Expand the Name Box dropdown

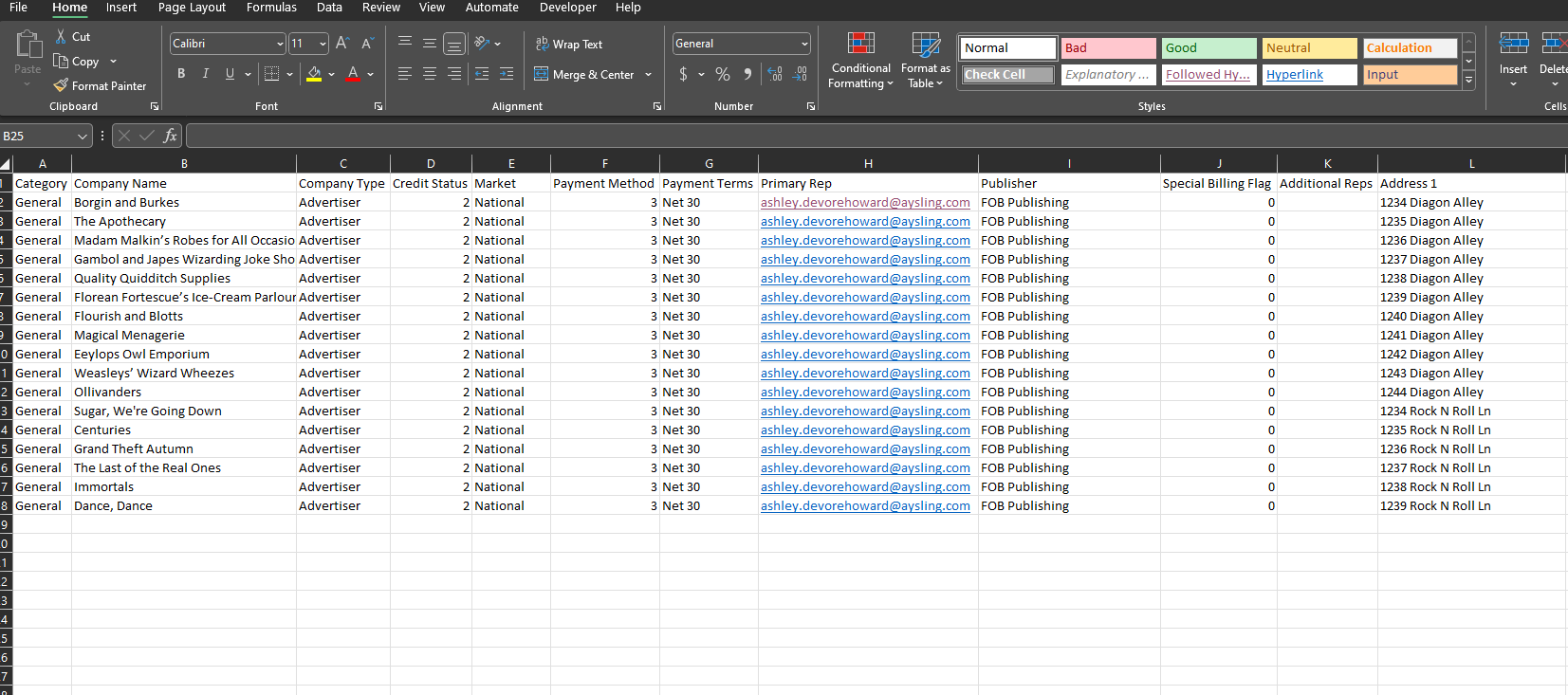tap(83, 137)
